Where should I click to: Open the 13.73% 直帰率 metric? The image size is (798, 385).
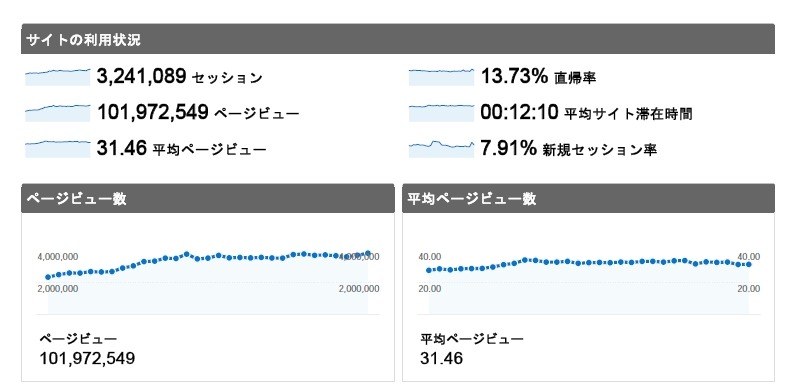538,77
